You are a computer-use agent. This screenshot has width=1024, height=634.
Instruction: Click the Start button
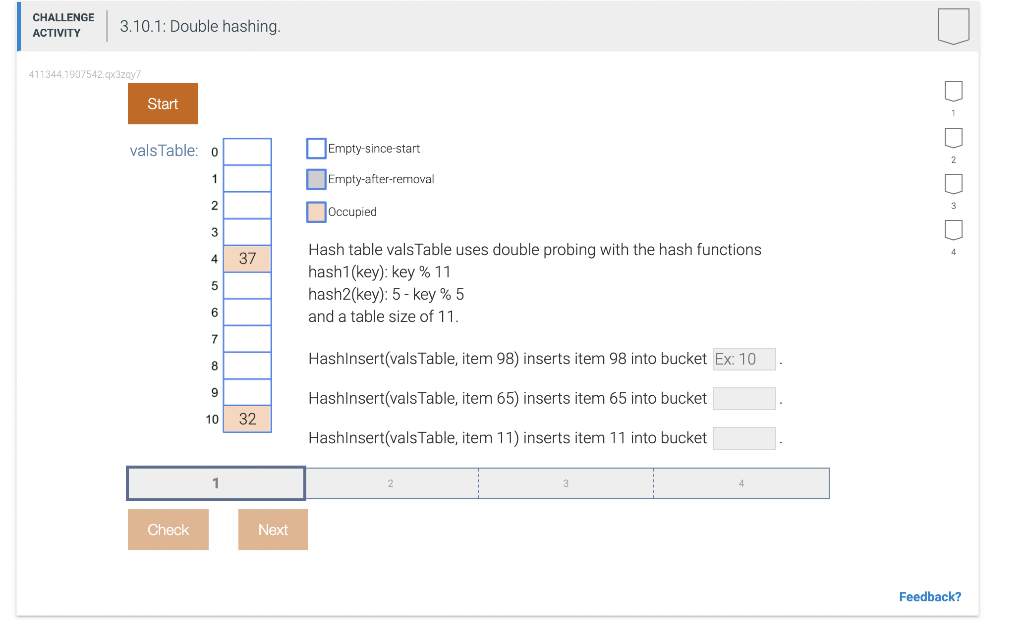point(162,103)
